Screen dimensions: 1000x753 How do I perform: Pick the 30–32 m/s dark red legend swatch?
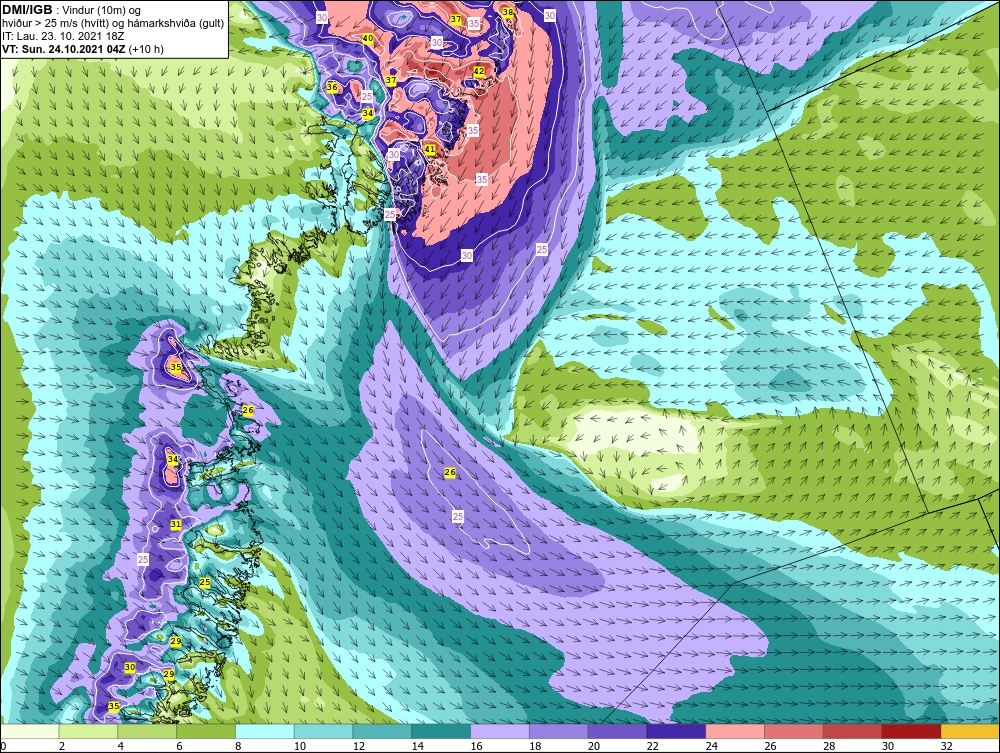911,731
